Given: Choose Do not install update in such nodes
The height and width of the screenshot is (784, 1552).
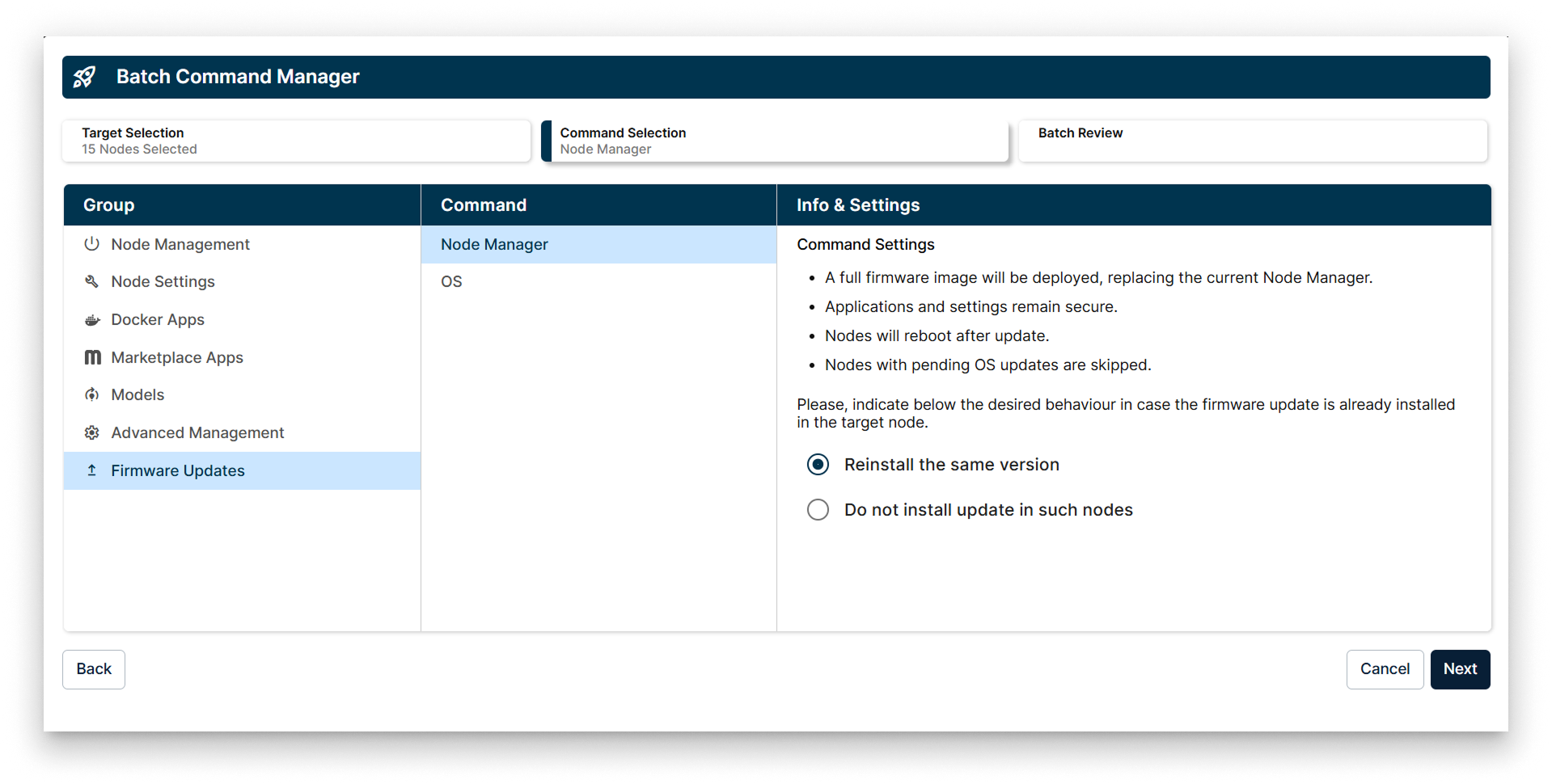Looking at the screenshot, I should (x=818, y=509).
